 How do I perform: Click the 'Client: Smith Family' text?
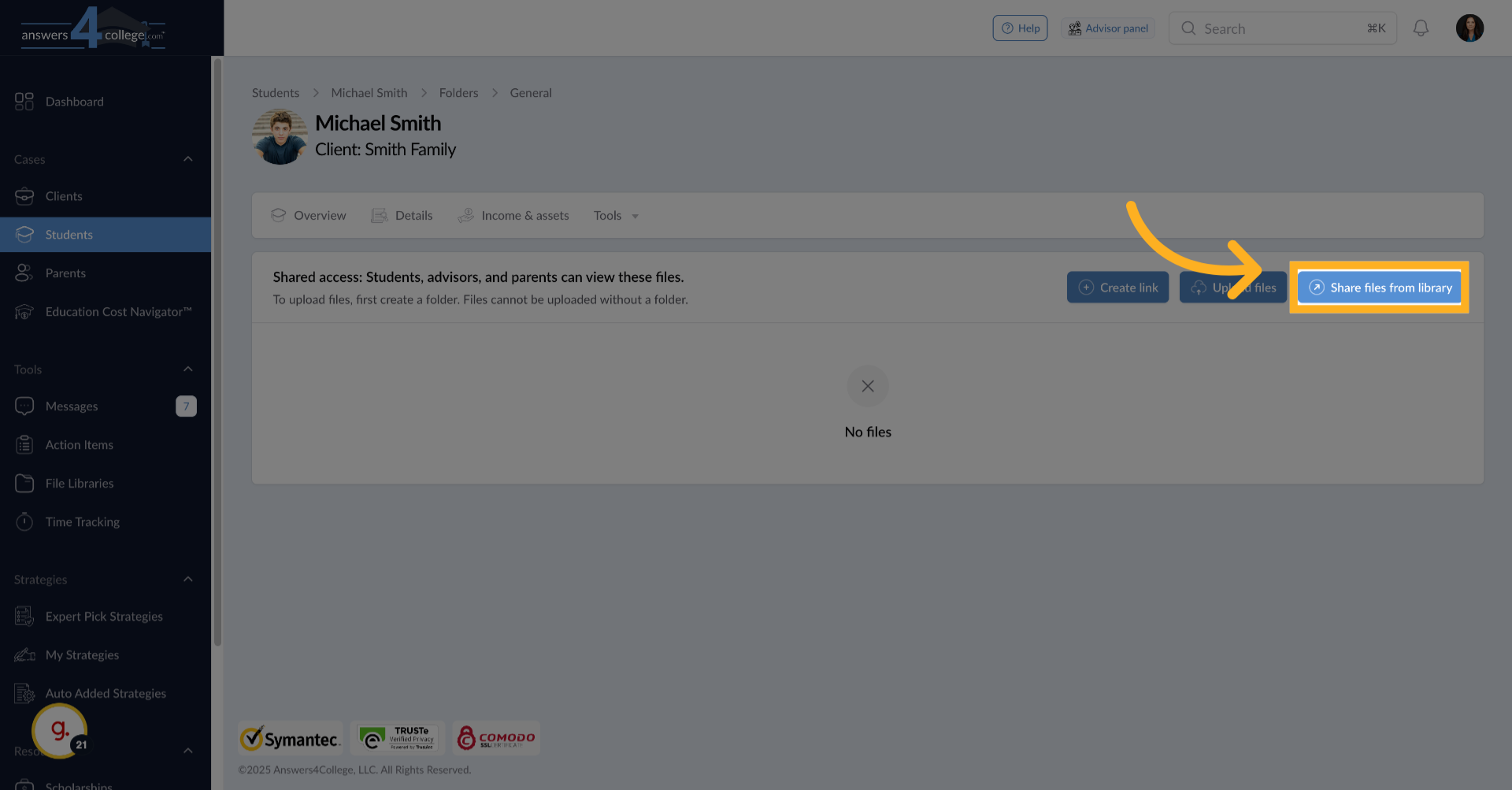point(386,150)
